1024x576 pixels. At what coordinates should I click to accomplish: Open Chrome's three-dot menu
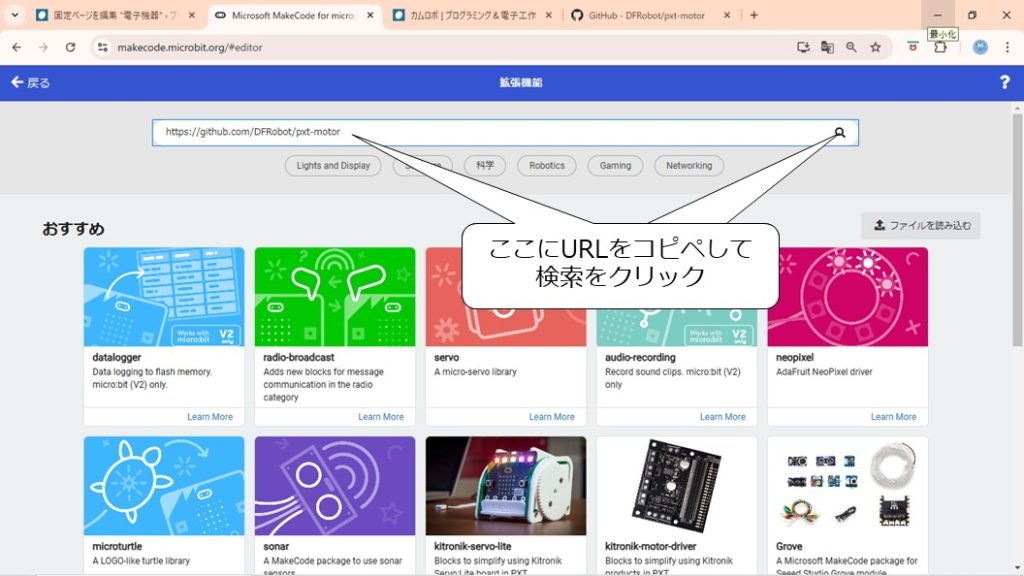click(x=1005, y=47)
